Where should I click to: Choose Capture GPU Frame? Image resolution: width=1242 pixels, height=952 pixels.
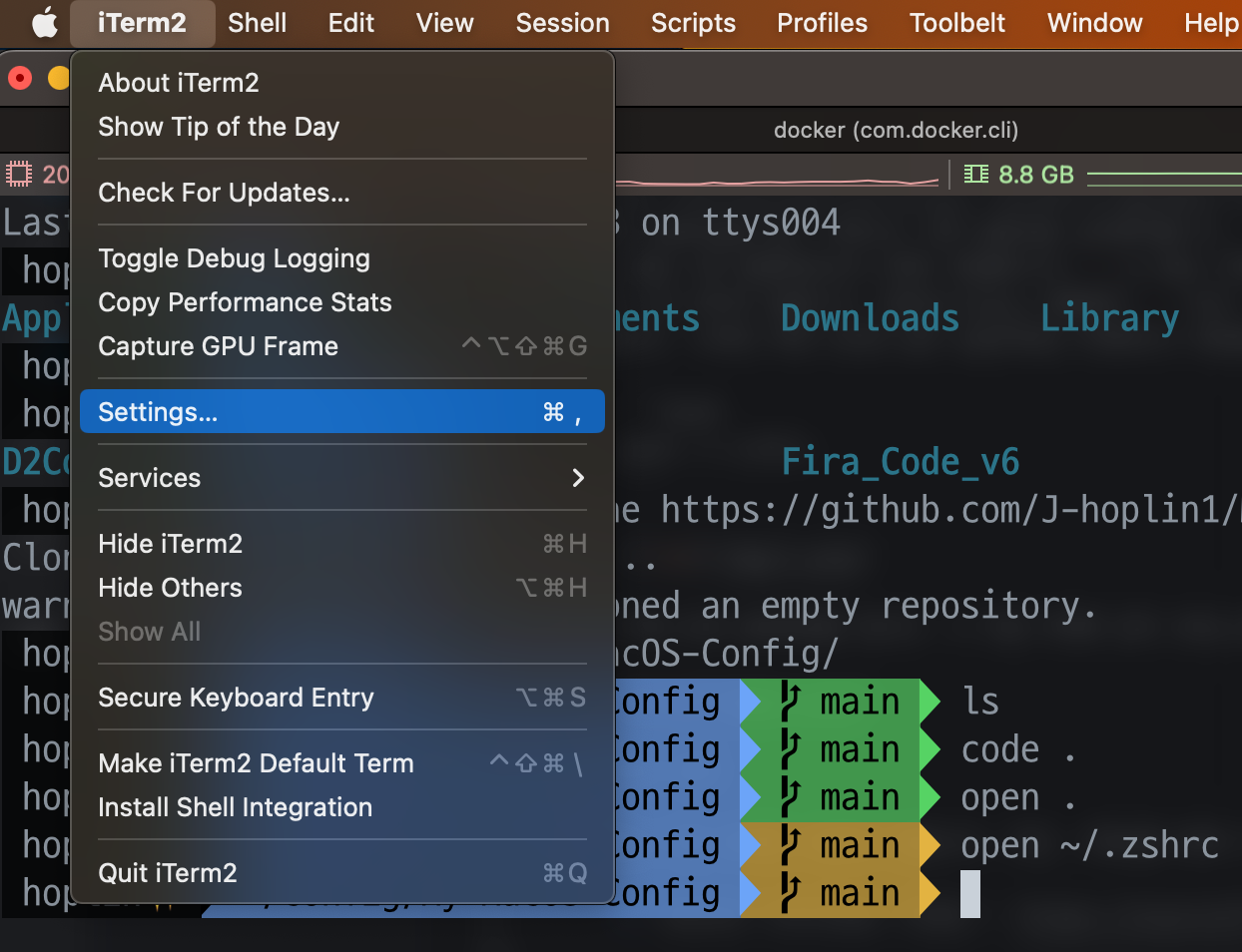[342, 346]
